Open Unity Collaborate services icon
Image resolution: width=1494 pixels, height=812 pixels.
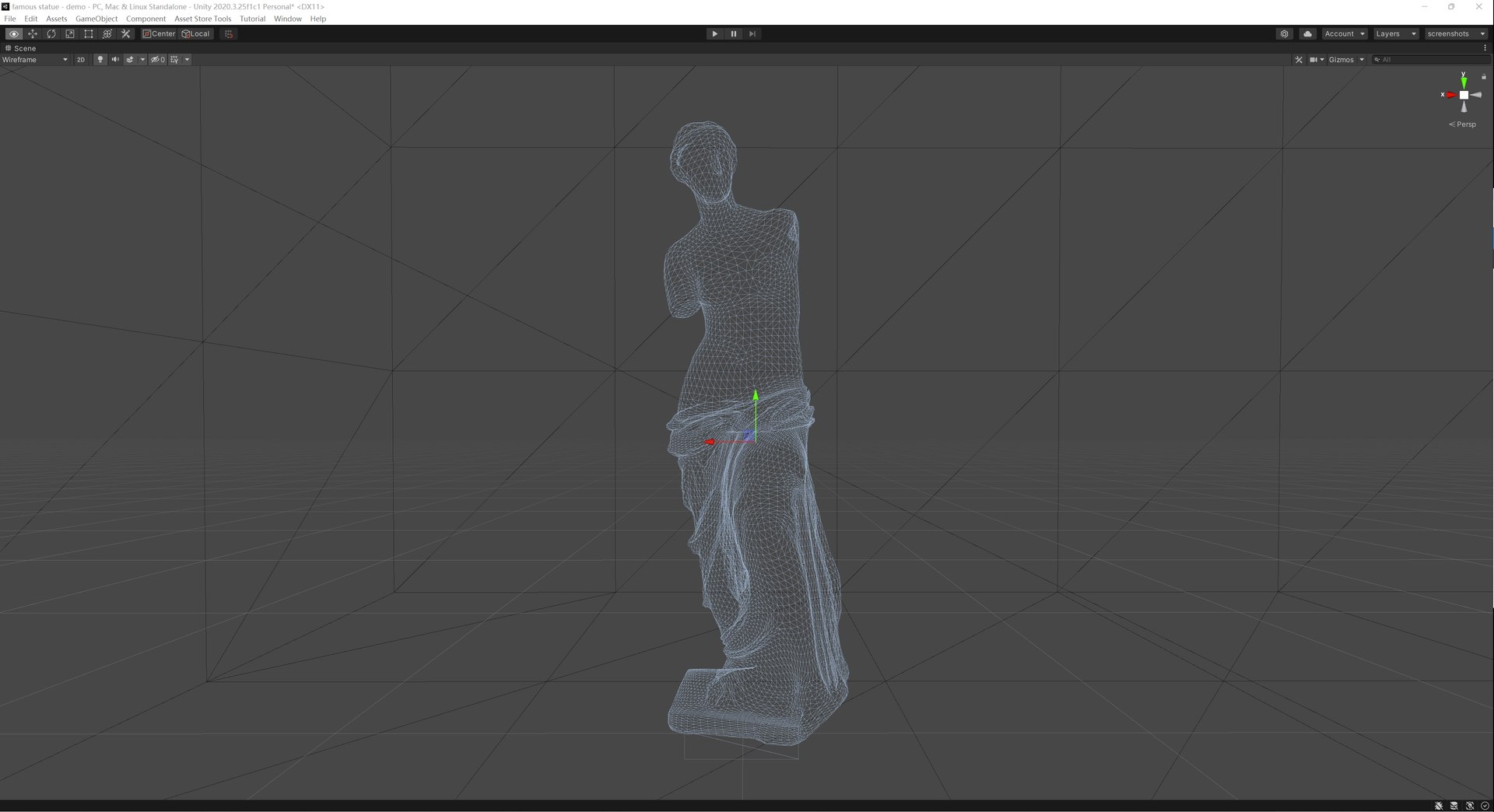[1285, 34]
